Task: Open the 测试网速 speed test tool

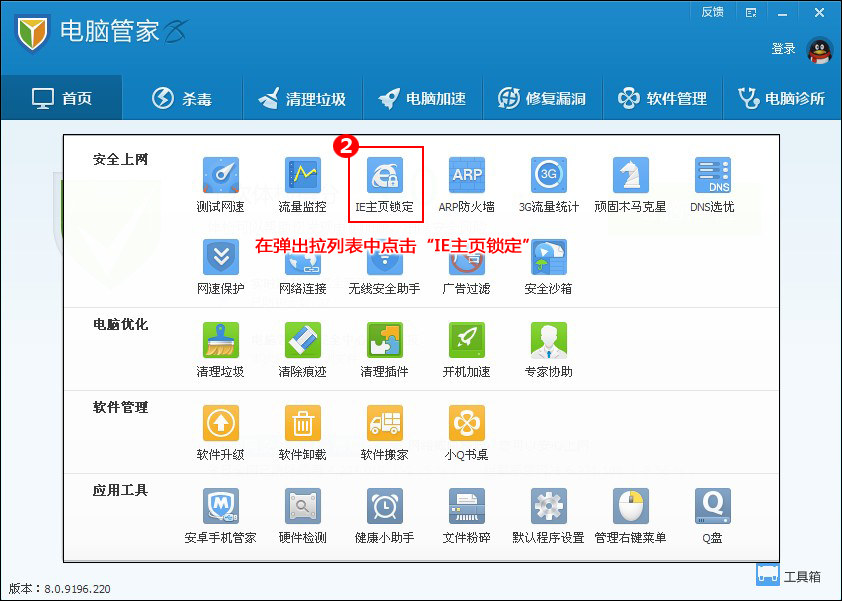Action: 221,185
